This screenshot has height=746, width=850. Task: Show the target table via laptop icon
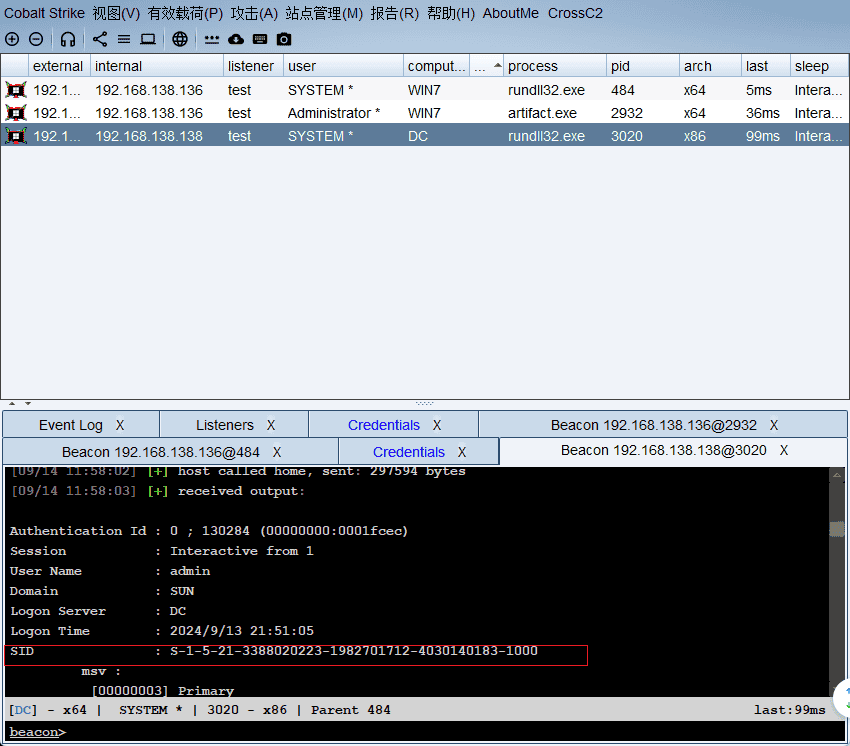148,39
